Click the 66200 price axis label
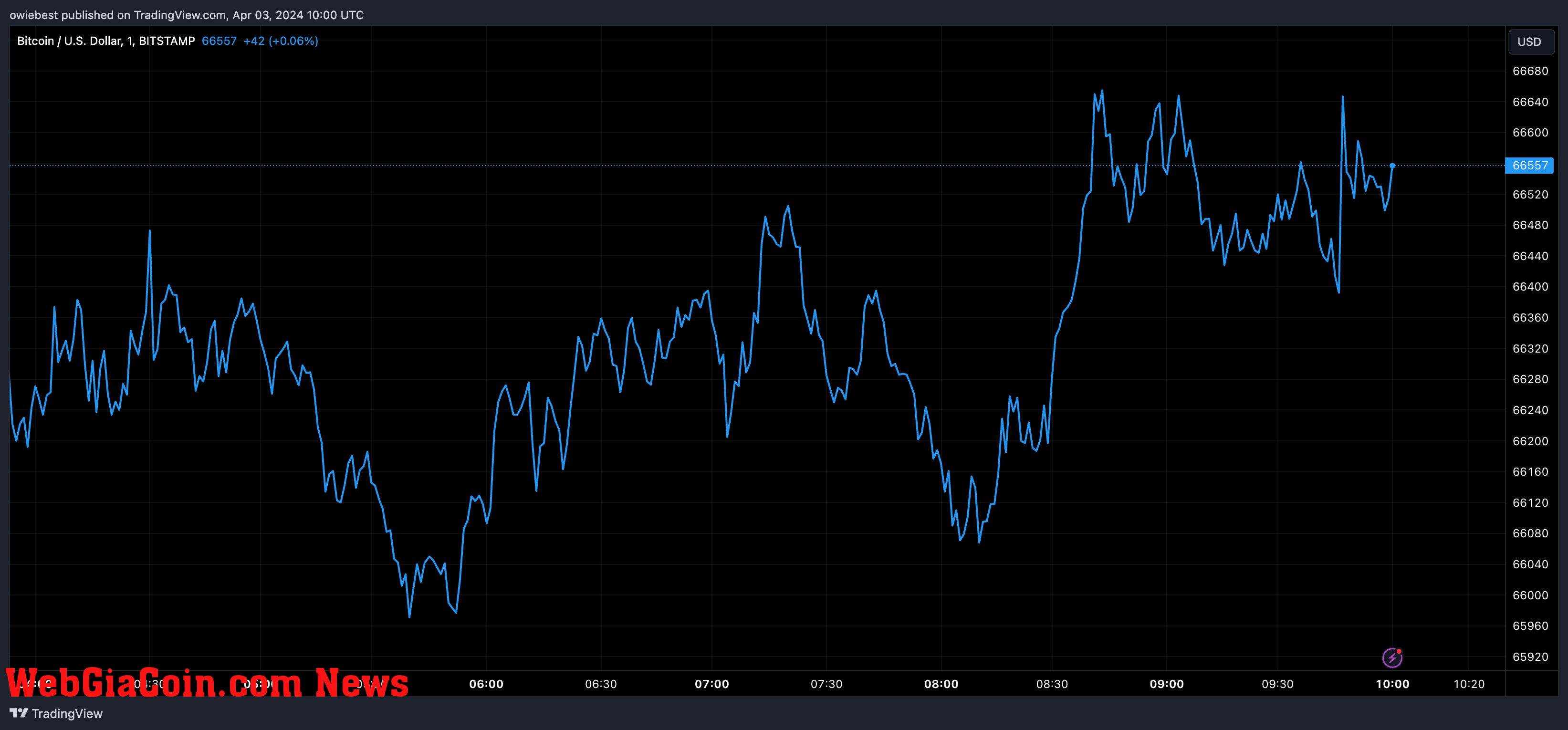This screenshot has height=730, width=1568. click(x=1530, y=441)
